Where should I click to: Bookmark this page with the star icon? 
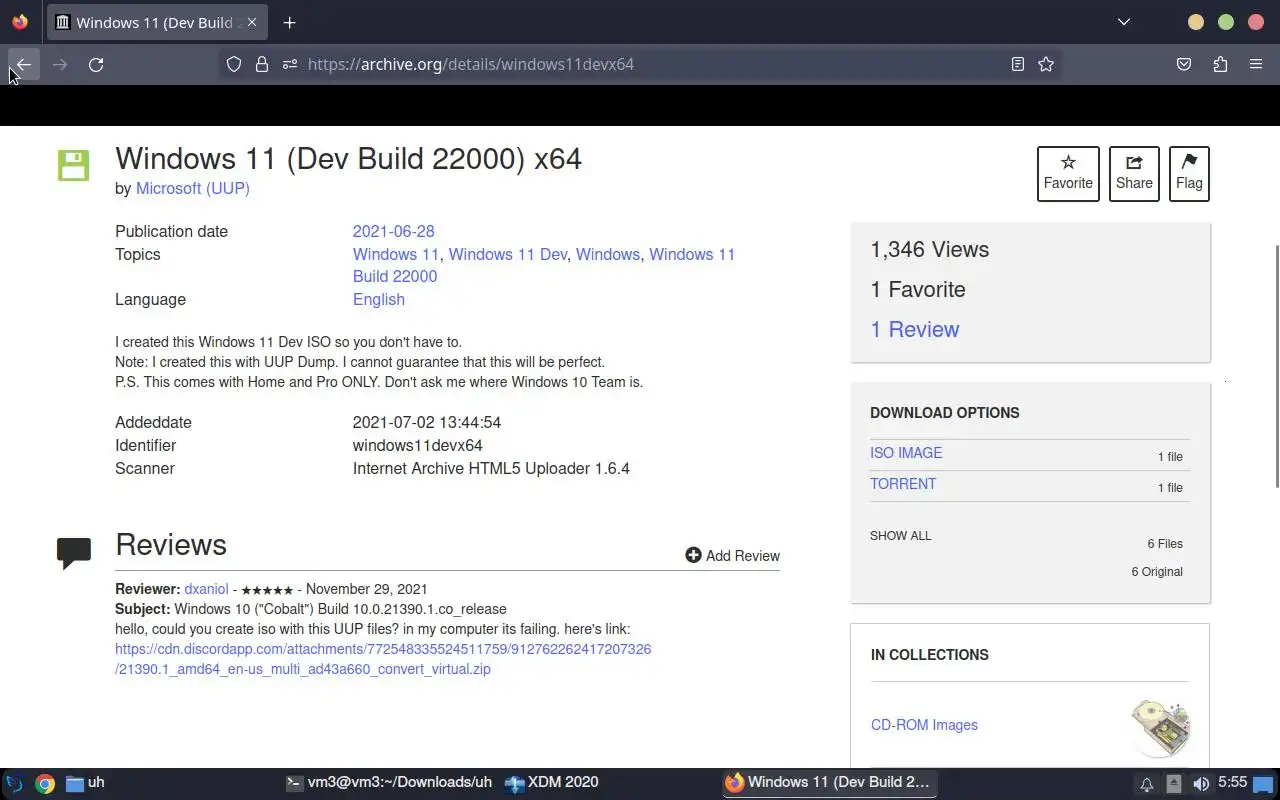point(1046,64)
